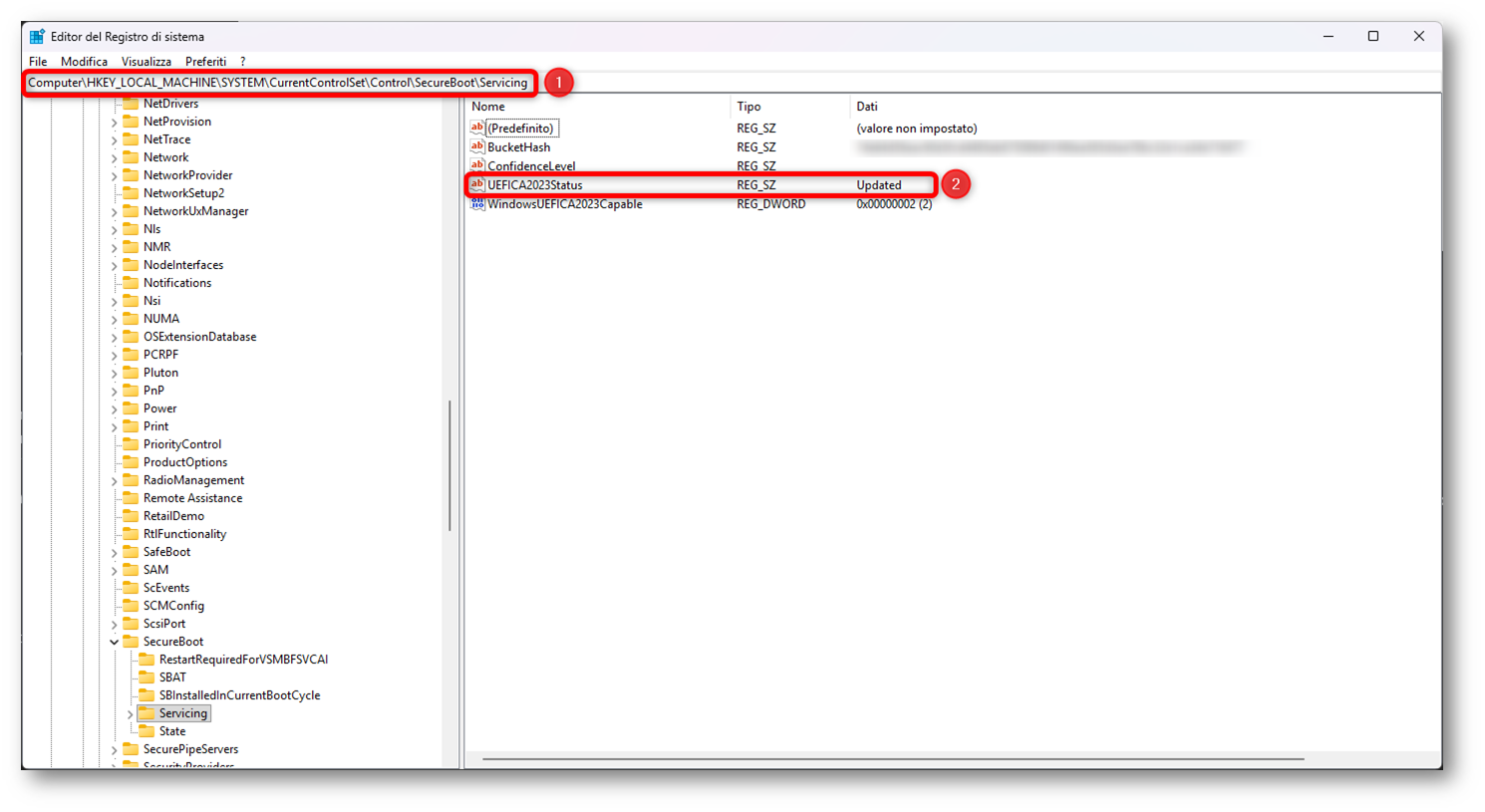Click the SBInstalledInCurrentBootCycle folder icon
1485x812 pixels.
coord(147,695)
